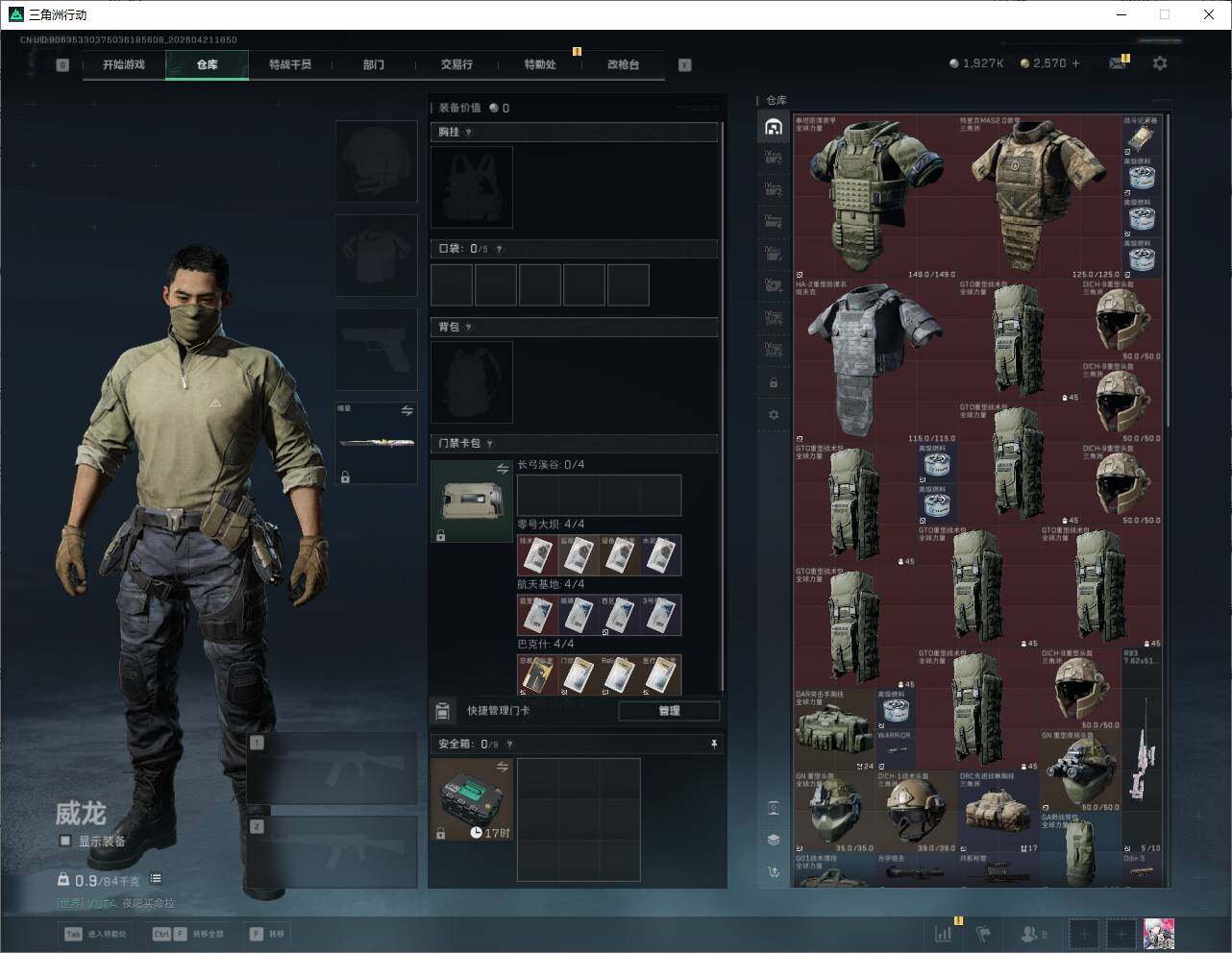Open the 开始游戏 tab
Image resolution: width=1232 pixels, height=953 pixels.
click(x=124, y=64)
